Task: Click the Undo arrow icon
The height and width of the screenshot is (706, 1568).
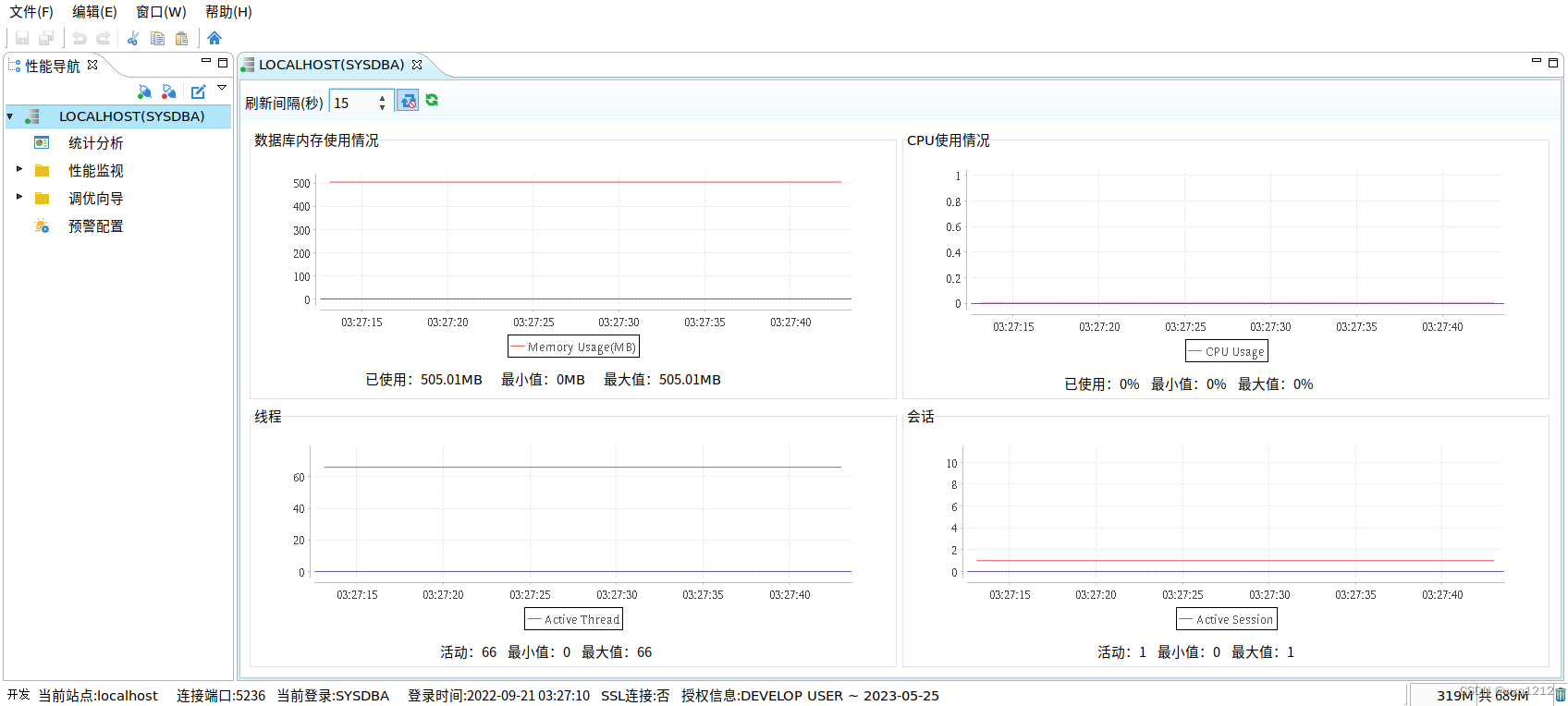Action: [x=80, y=38]
